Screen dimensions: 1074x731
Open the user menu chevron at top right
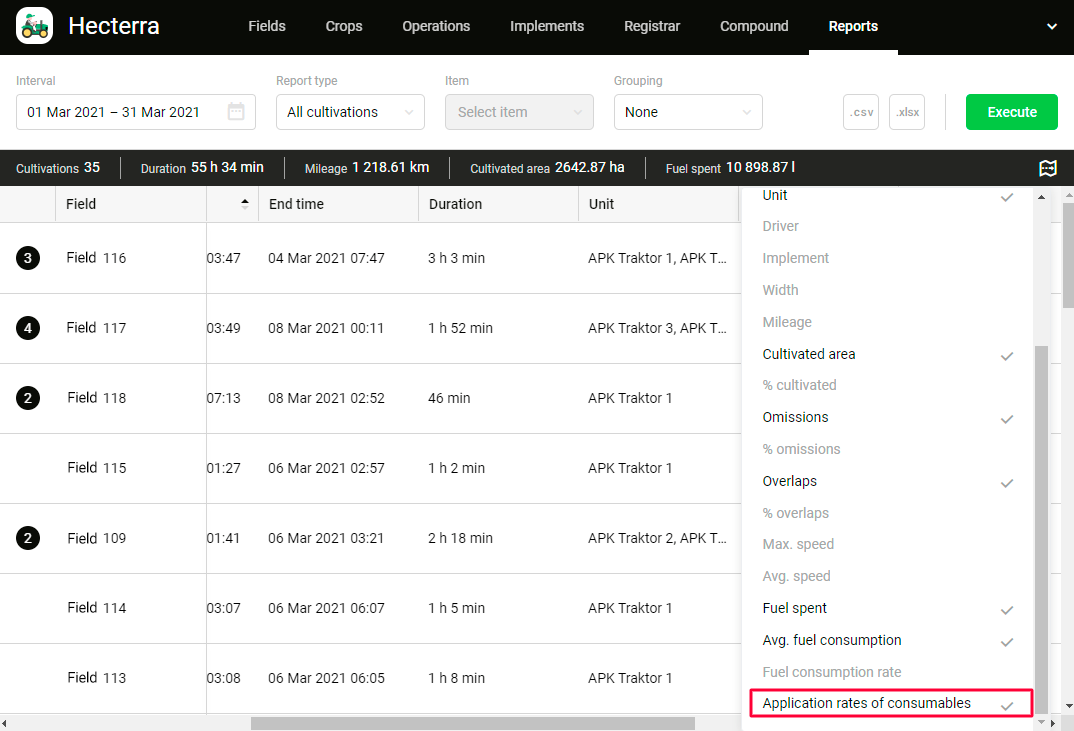(x=1052, y=27)
